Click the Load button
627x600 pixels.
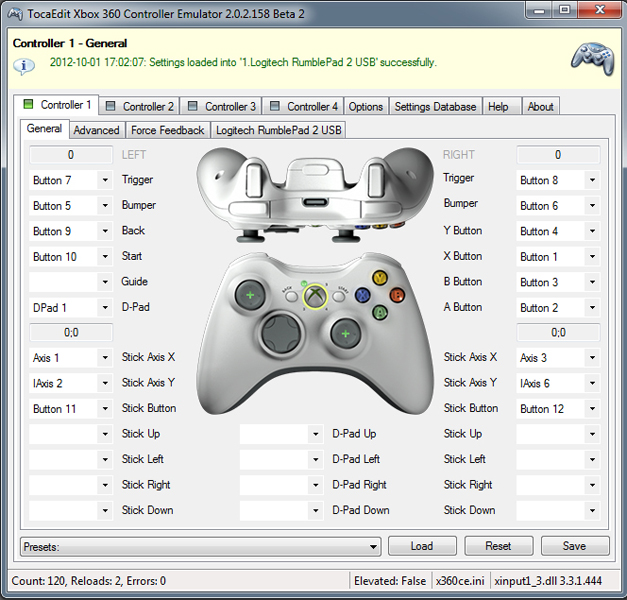tap(422, 546)
